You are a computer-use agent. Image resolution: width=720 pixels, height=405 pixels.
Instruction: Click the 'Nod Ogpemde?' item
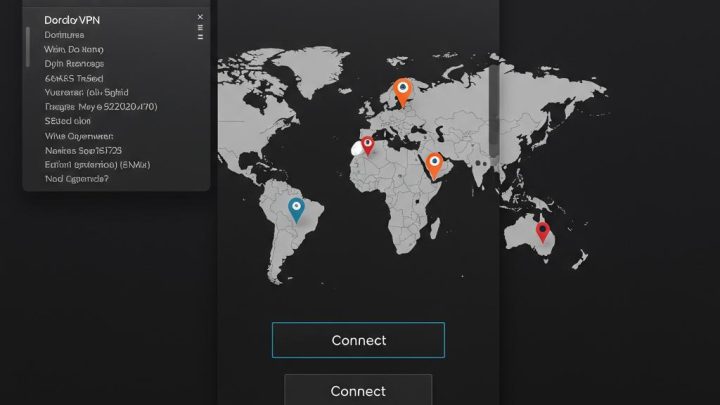76,180
